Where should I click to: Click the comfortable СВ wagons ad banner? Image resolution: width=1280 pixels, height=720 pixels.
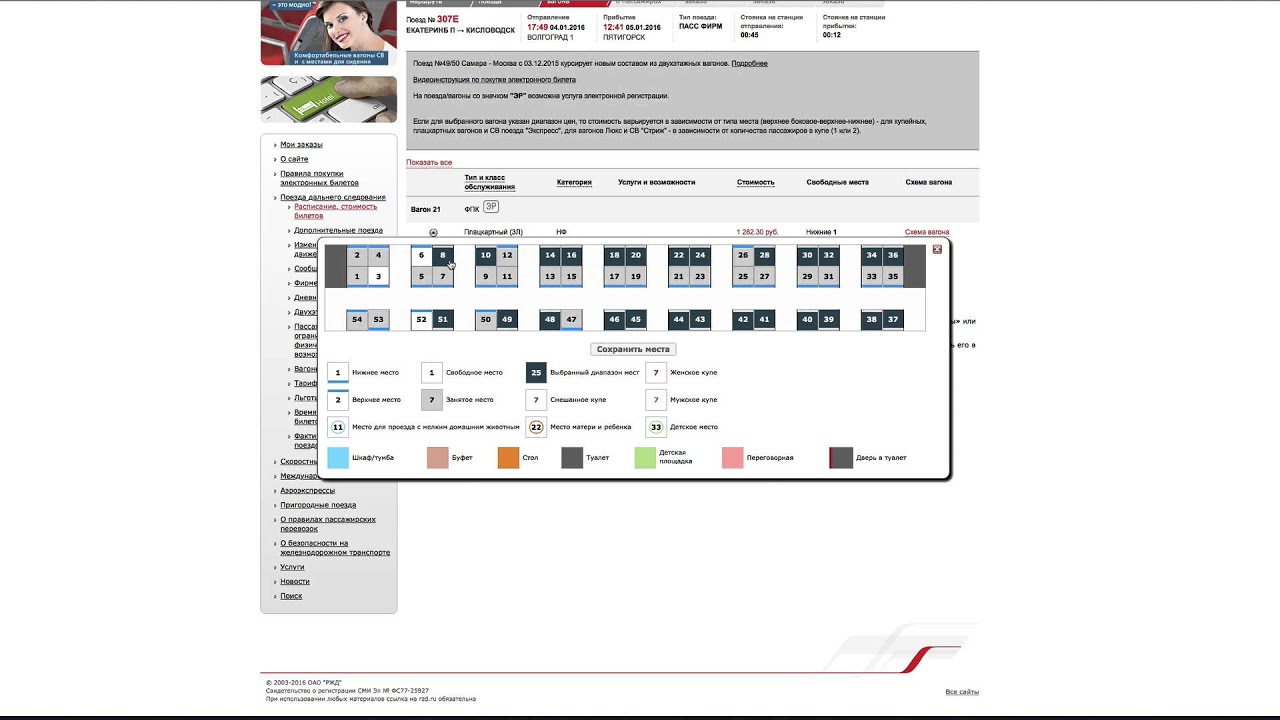(x=329, y=32)
